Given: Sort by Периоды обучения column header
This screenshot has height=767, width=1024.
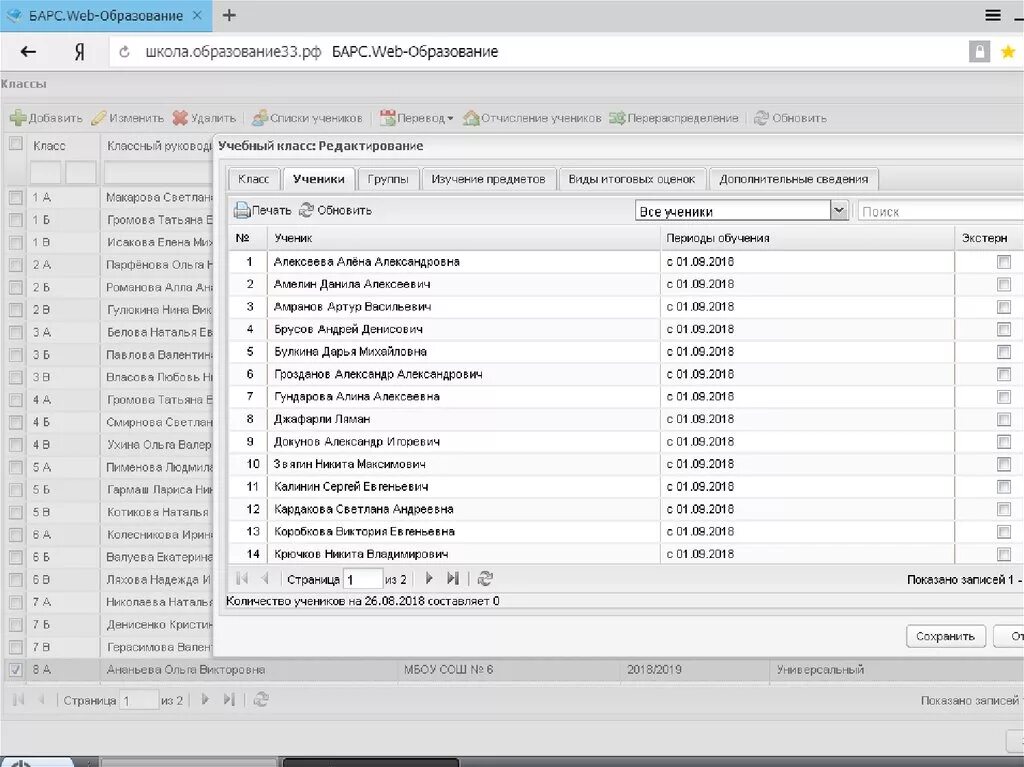Looking at the screenshot, I should click(807, 238).
